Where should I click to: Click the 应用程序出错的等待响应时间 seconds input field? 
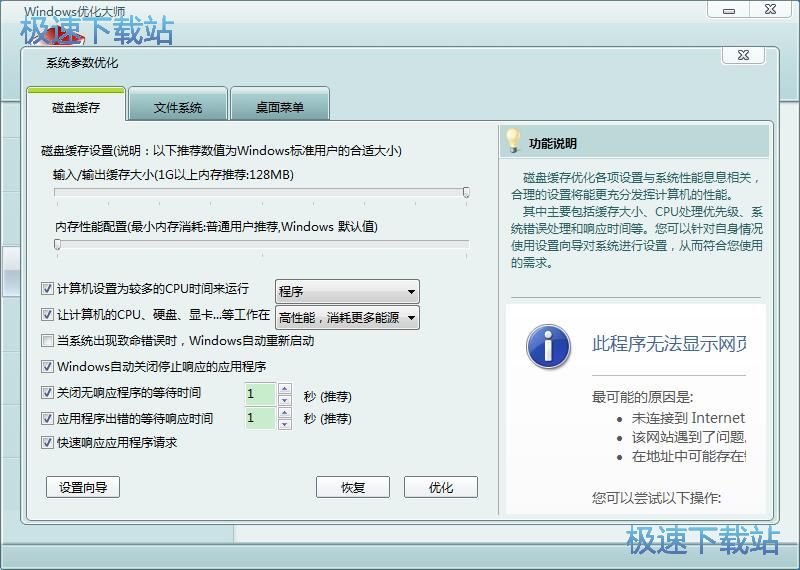pos(261,418)
